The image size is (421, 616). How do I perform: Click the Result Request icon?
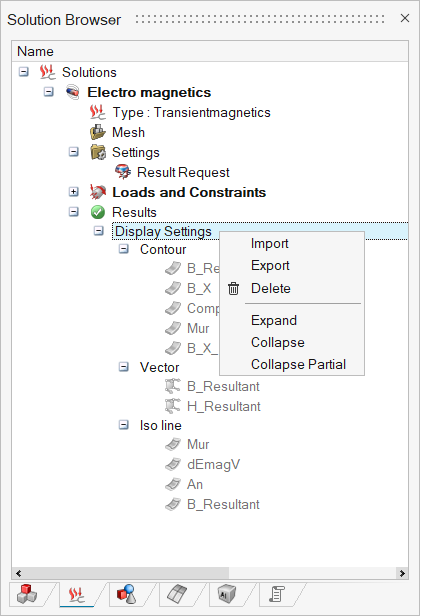(123, 172)
